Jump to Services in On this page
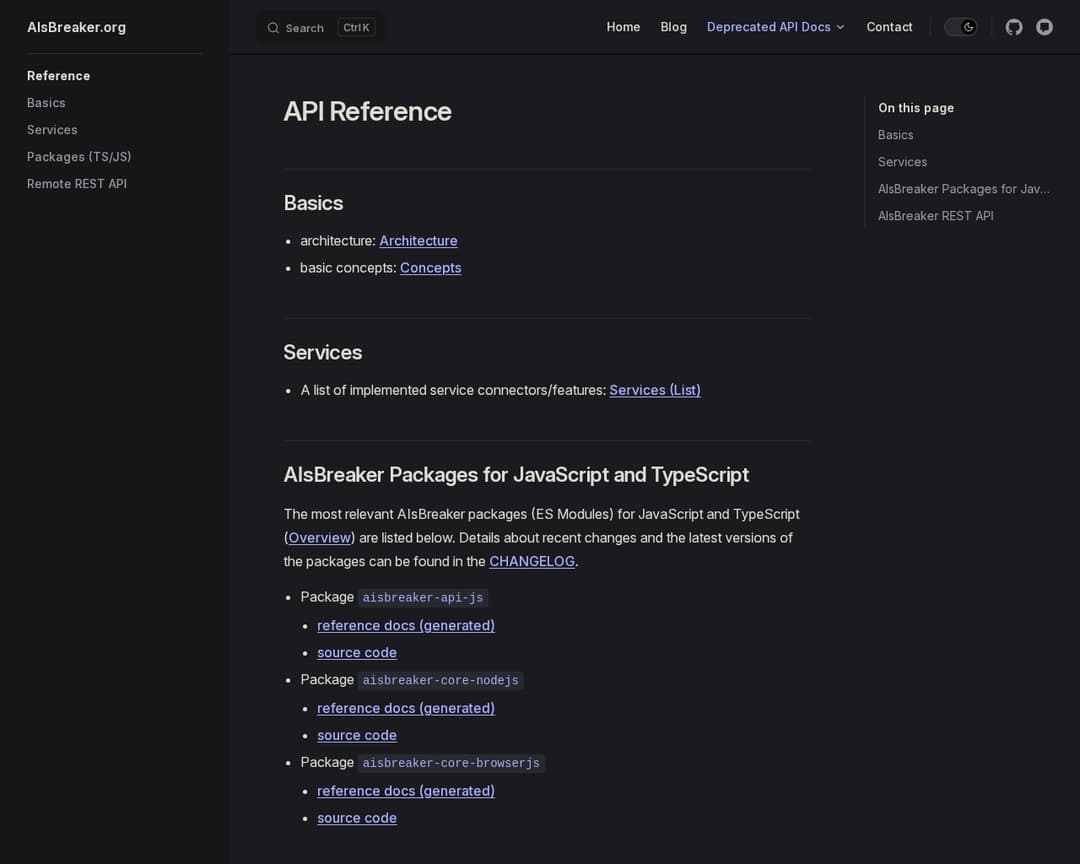Image resolution: width=1080 pixels, height=864 pixels. (902, 162)
